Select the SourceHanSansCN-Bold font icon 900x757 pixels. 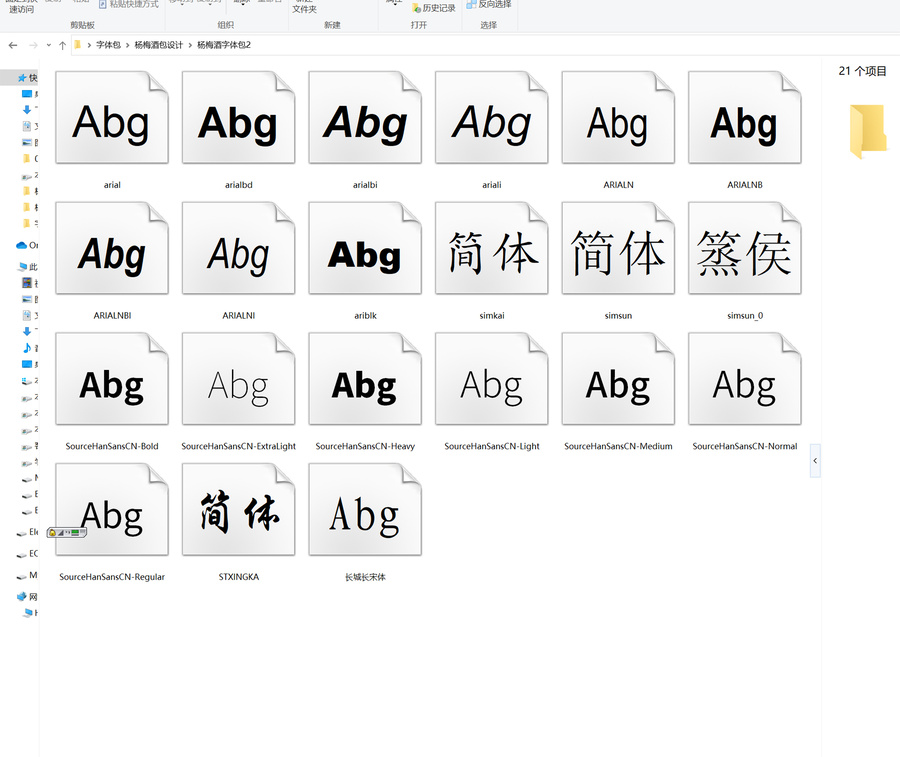[x=112, y=379]
